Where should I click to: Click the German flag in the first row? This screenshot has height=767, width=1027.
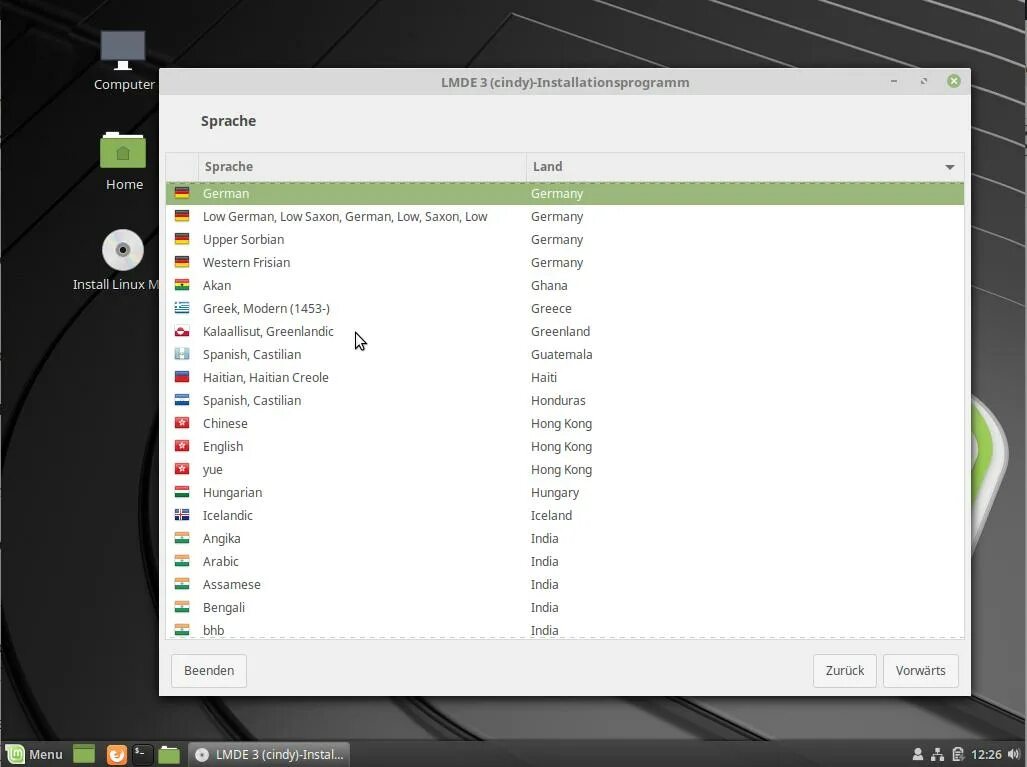[182, 193]
